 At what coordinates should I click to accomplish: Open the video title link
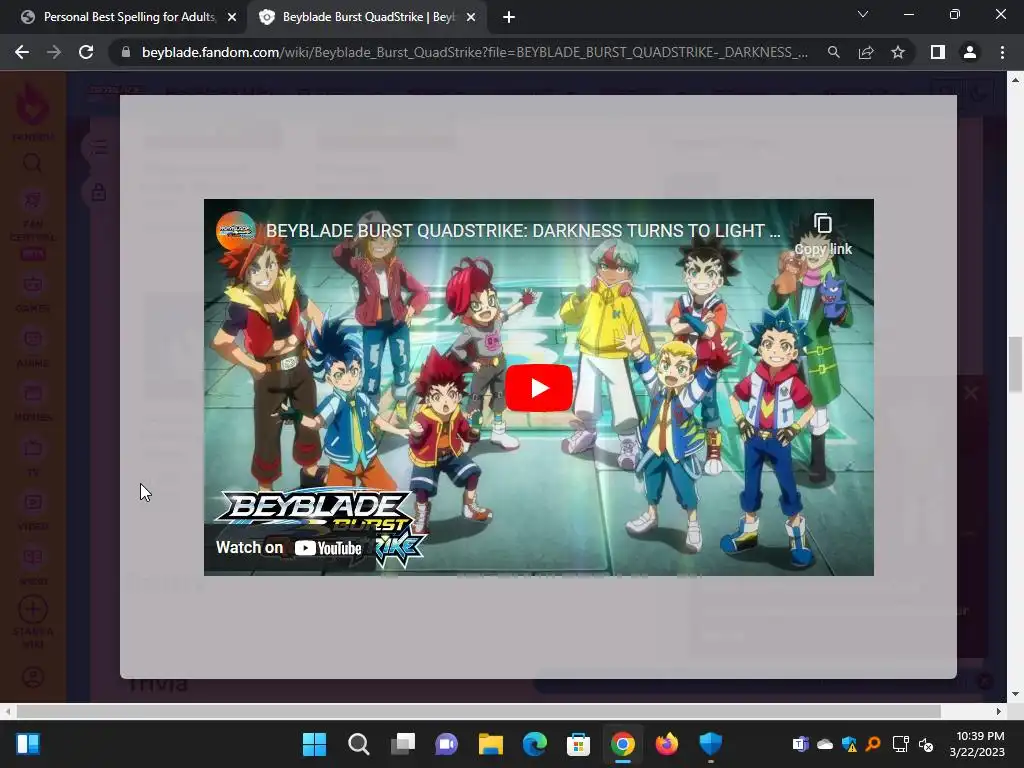tap(522, 231)
